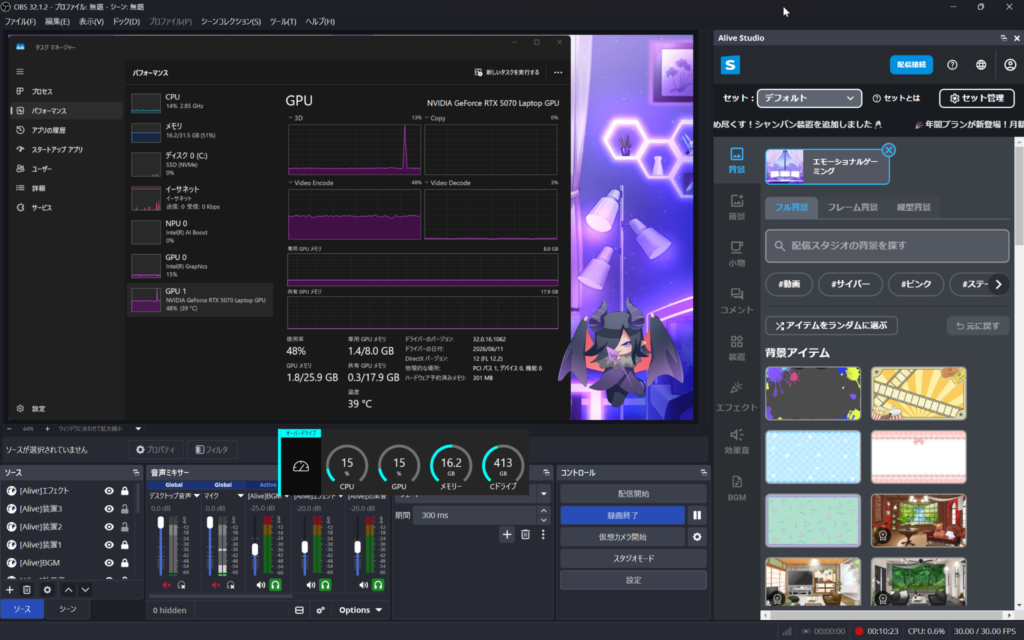Viewport: 1024px width, 640px height.
Task: Open セット管理 button
Action: click(x=977, y=98)
